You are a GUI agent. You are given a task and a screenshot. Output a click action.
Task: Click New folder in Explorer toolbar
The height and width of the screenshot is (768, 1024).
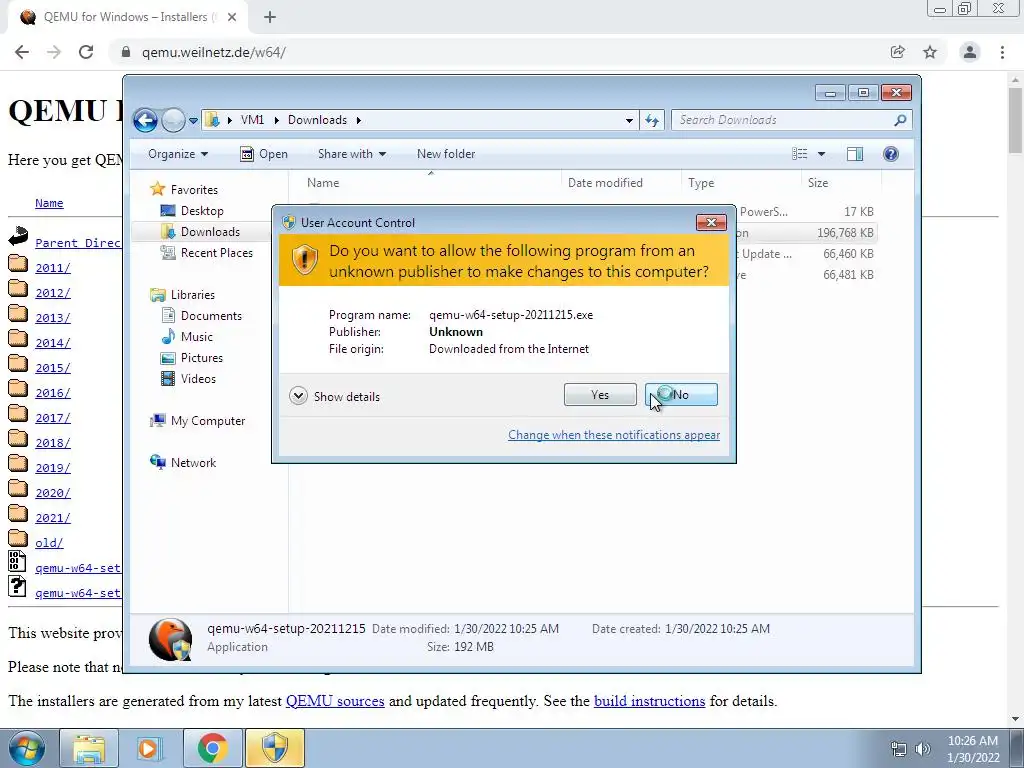coord(446,154)
